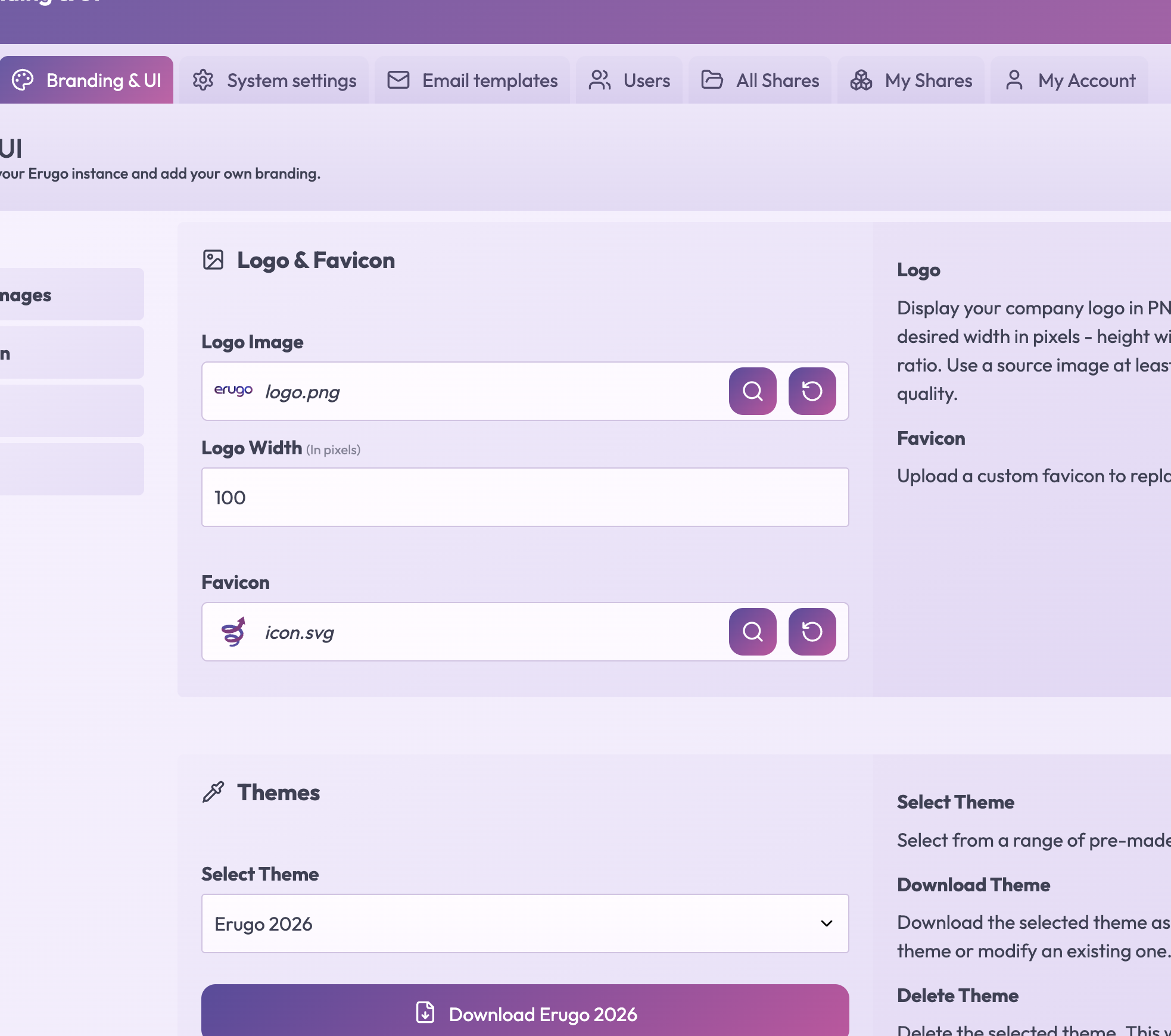Click the image icon beside Logo & Favicon heading

pos(213,260)
